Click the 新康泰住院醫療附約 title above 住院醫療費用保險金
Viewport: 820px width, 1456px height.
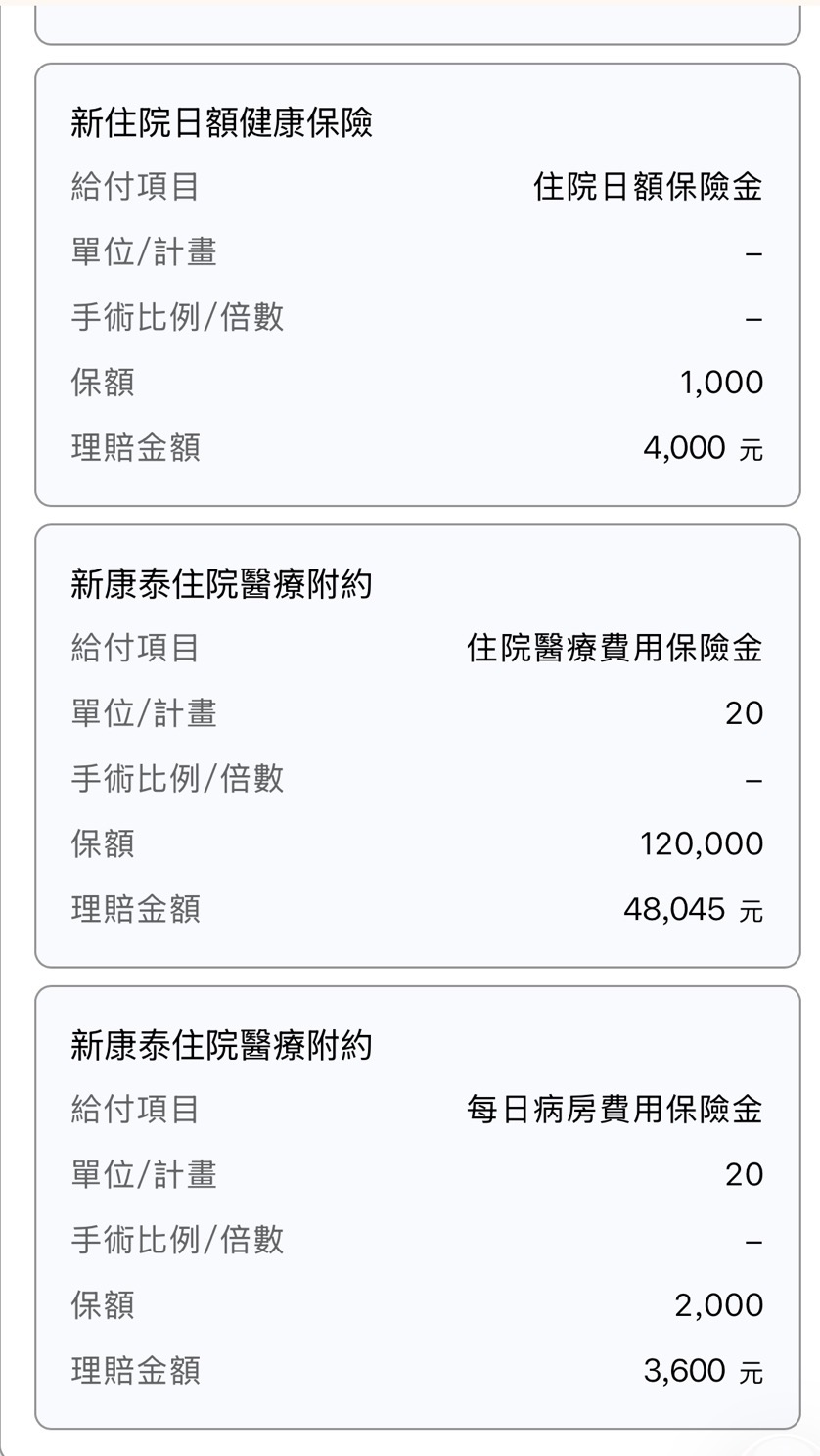point(221,585)
